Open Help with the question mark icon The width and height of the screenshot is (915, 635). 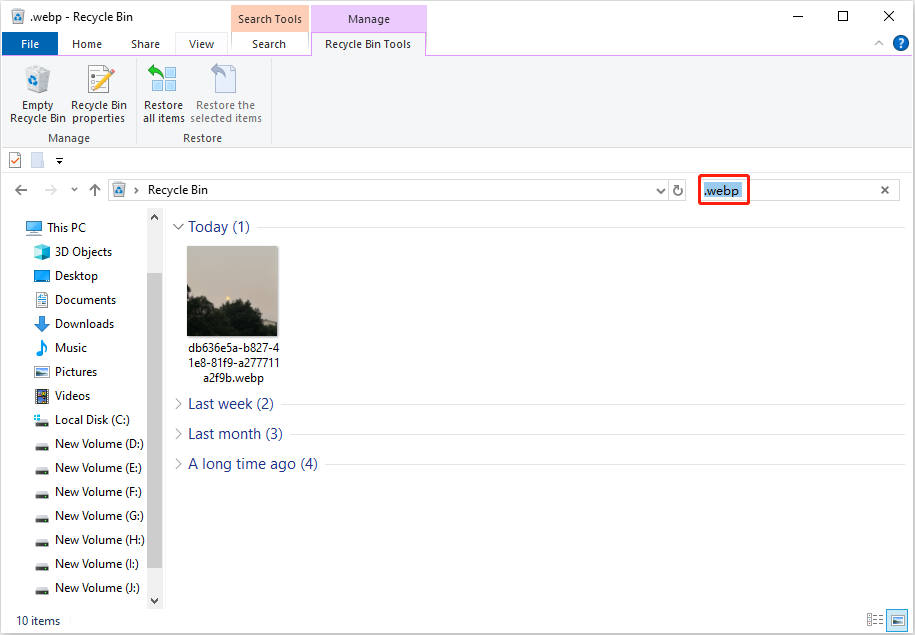pos(901,43)
